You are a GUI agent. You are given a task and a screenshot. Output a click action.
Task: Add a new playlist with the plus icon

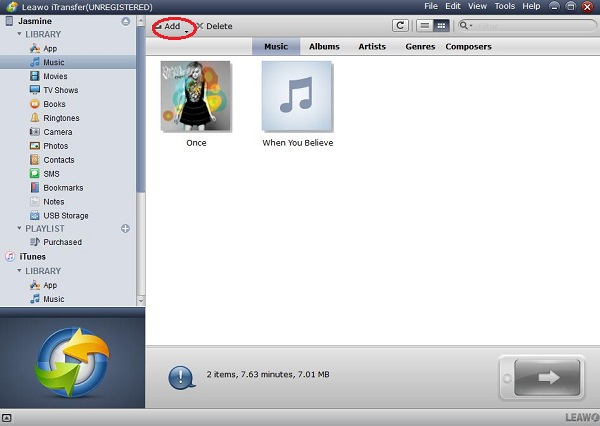(125, 229)
